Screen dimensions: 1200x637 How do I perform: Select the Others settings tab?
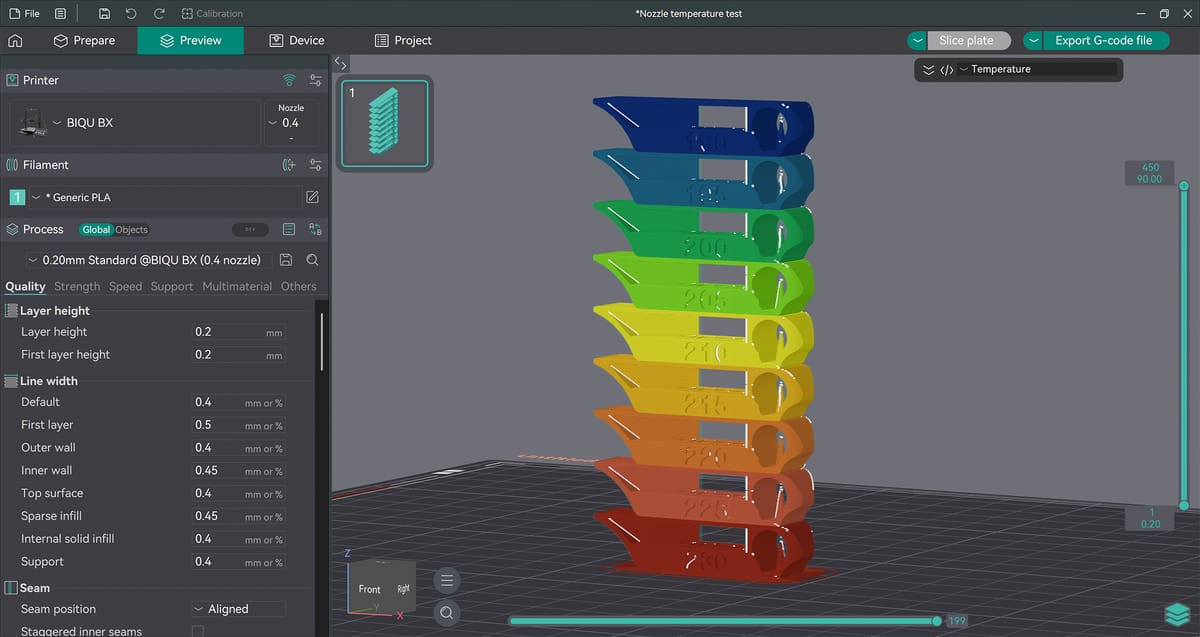click(x=299, y=286)
